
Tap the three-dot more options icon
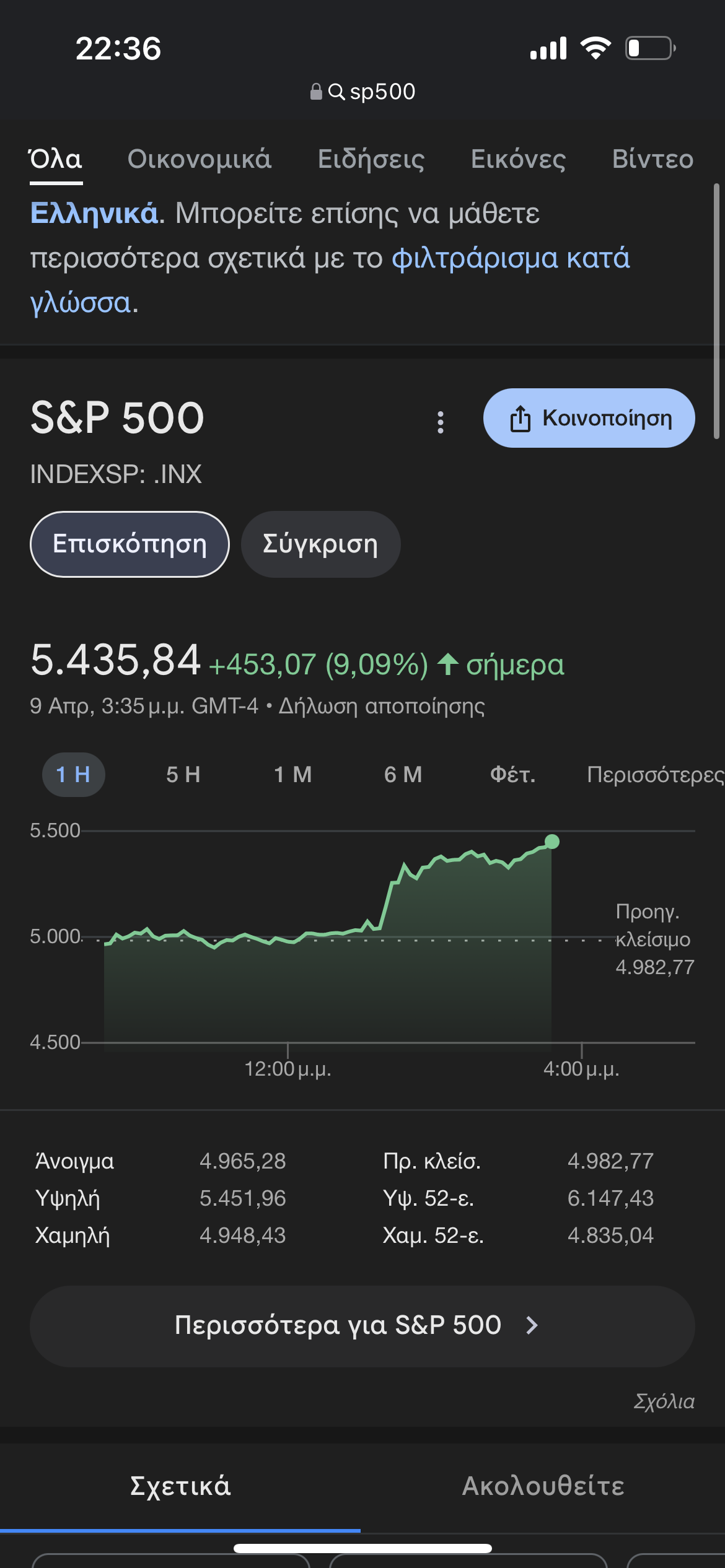click(x=441, y=422)
